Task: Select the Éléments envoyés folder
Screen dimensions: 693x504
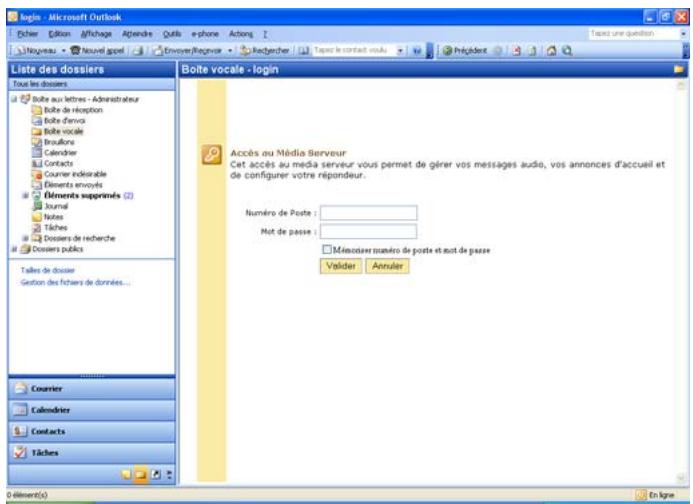Action: pos(73,185)
